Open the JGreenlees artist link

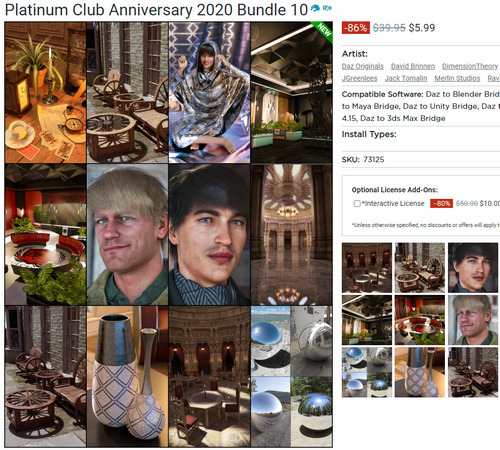pyautogui.click(x=359, y=78)
